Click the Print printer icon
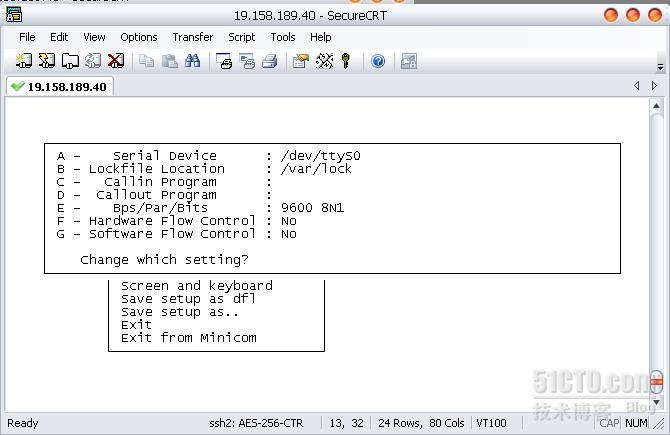The height and width of the screenshot is (435, 670). click(x=270, y=61)
